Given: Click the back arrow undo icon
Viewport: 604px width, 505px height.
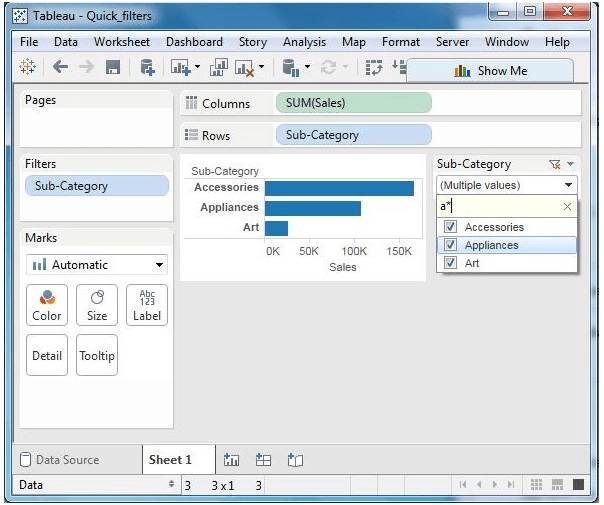Looking at the screenshot, I should pos(59,68).
